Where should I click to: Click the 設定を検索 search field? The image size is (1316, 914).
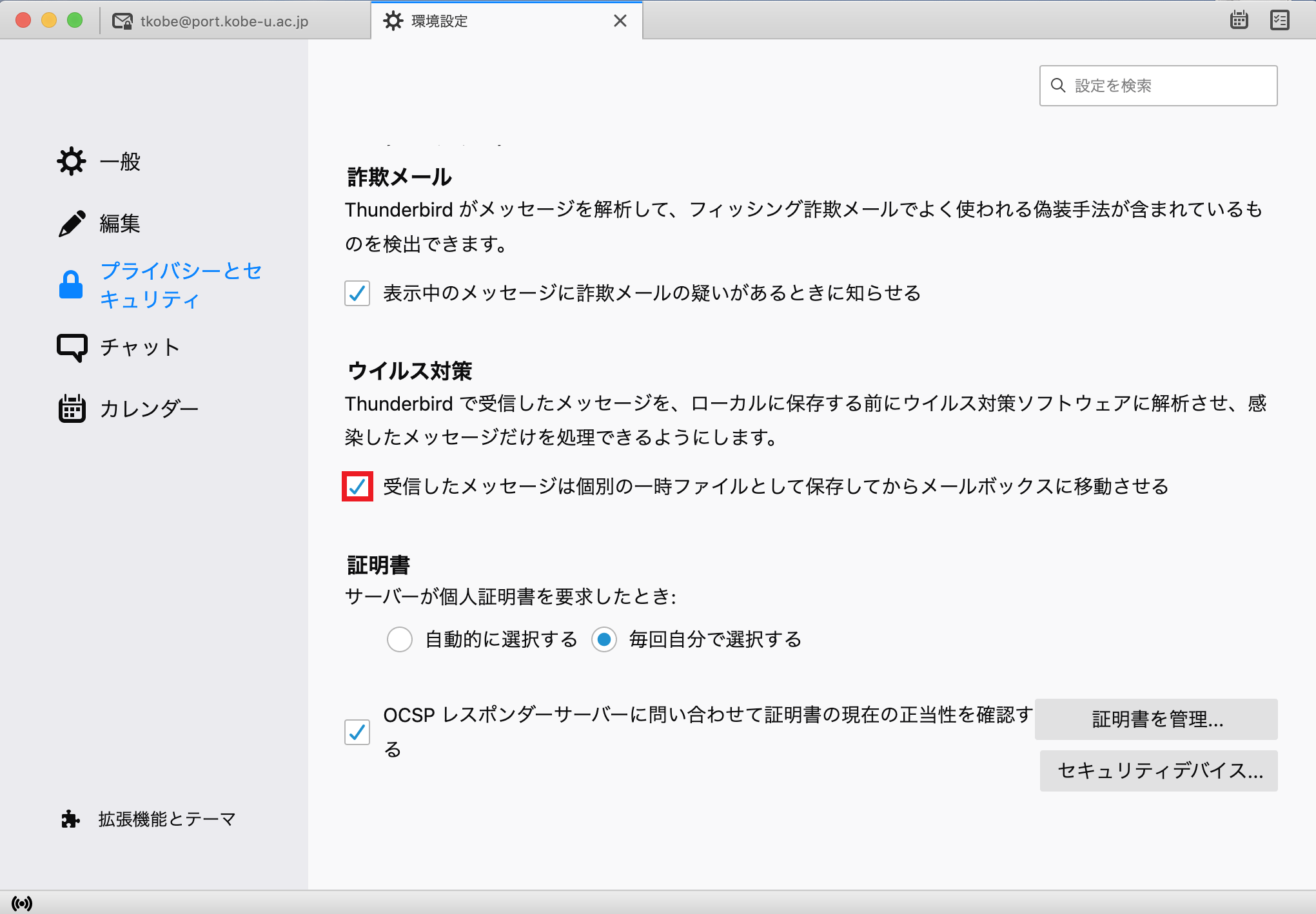1158,86
